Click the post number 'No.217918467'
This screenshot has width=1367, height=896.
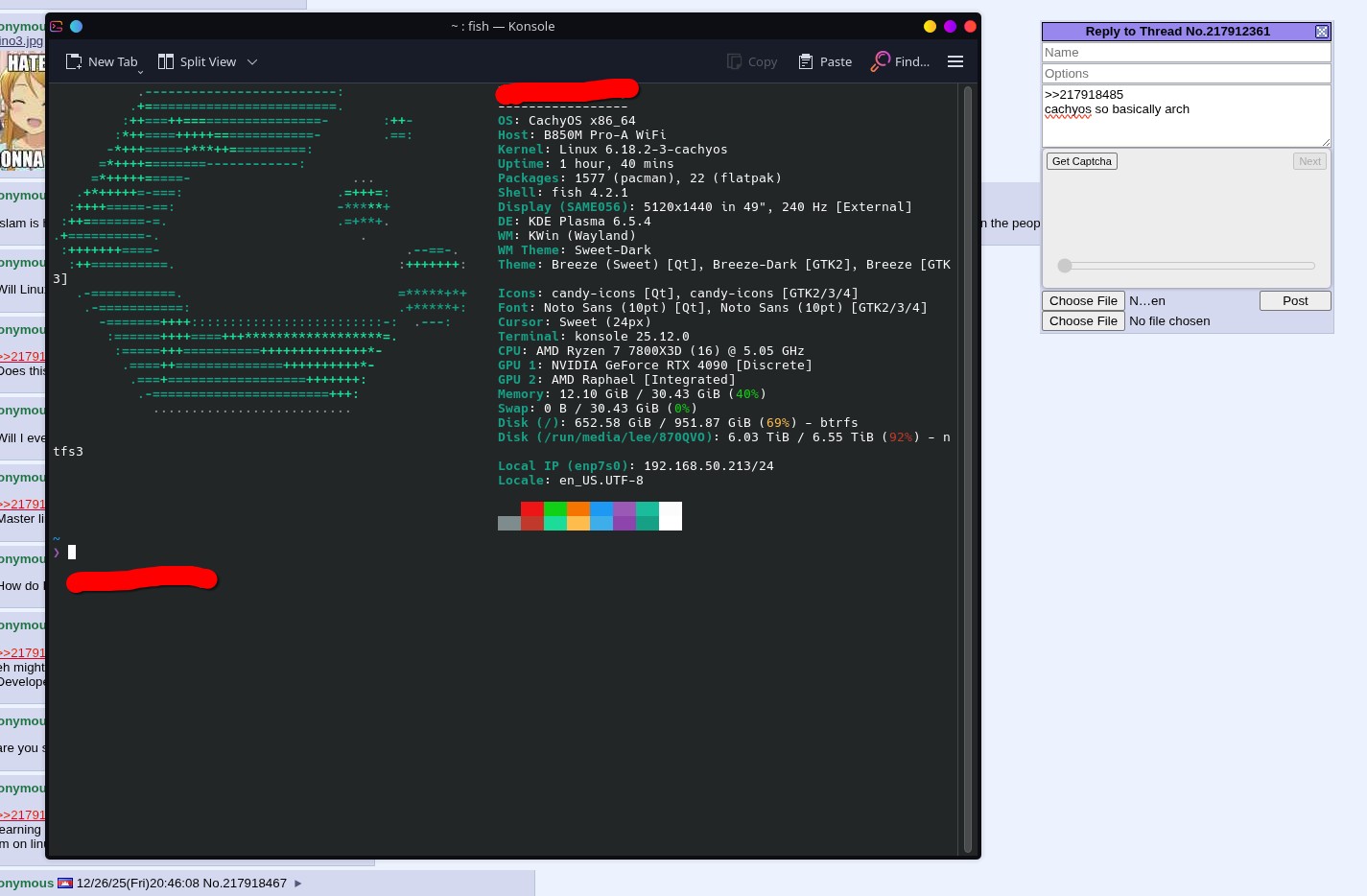pyautogui.click(x=244, y=884)
